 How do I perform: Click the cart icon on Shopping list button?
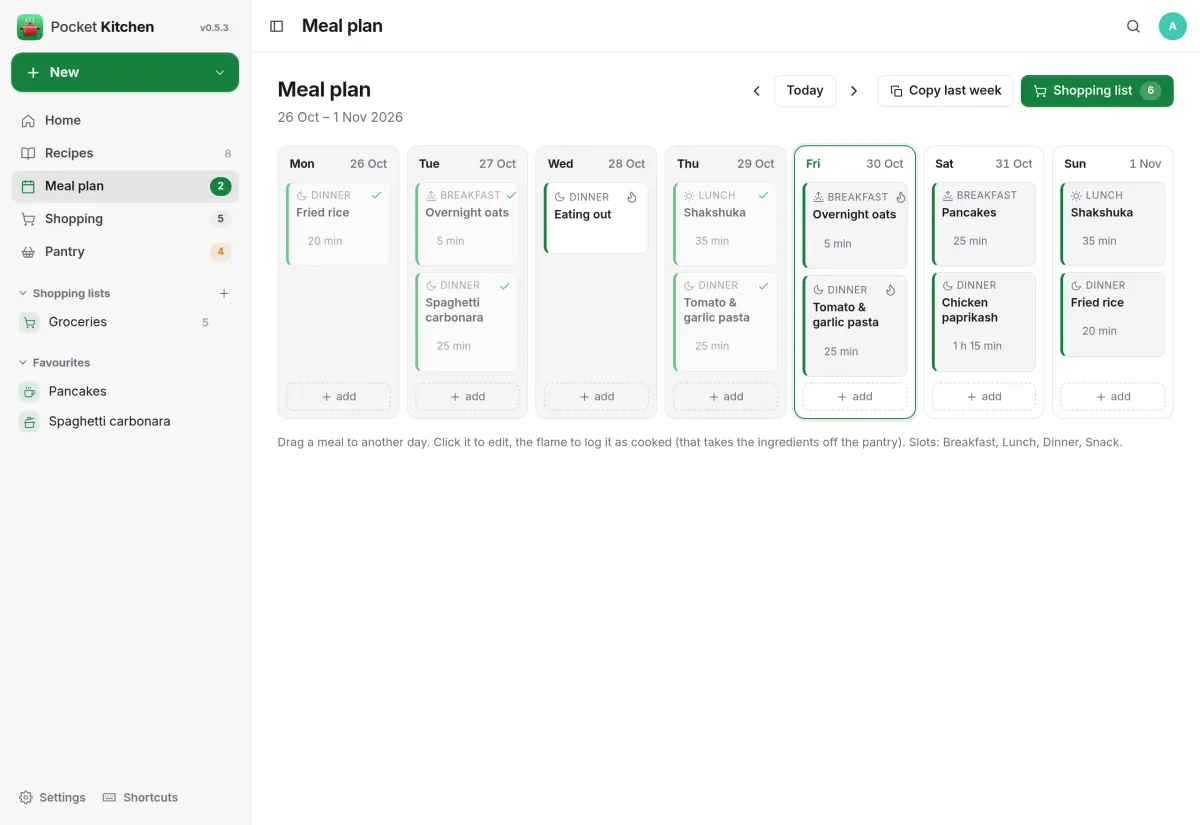[1040, 91]
